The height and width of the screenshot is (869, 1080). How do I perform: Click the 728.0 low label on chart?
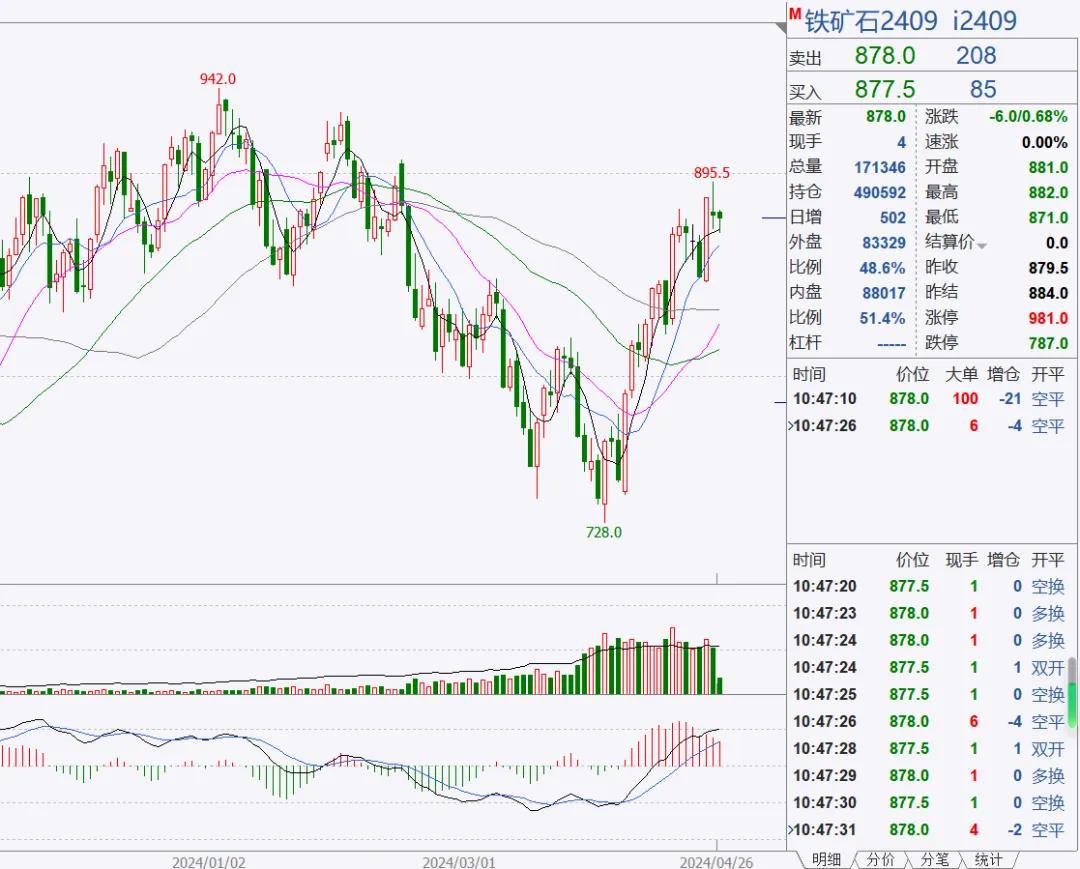click(603, 532)
